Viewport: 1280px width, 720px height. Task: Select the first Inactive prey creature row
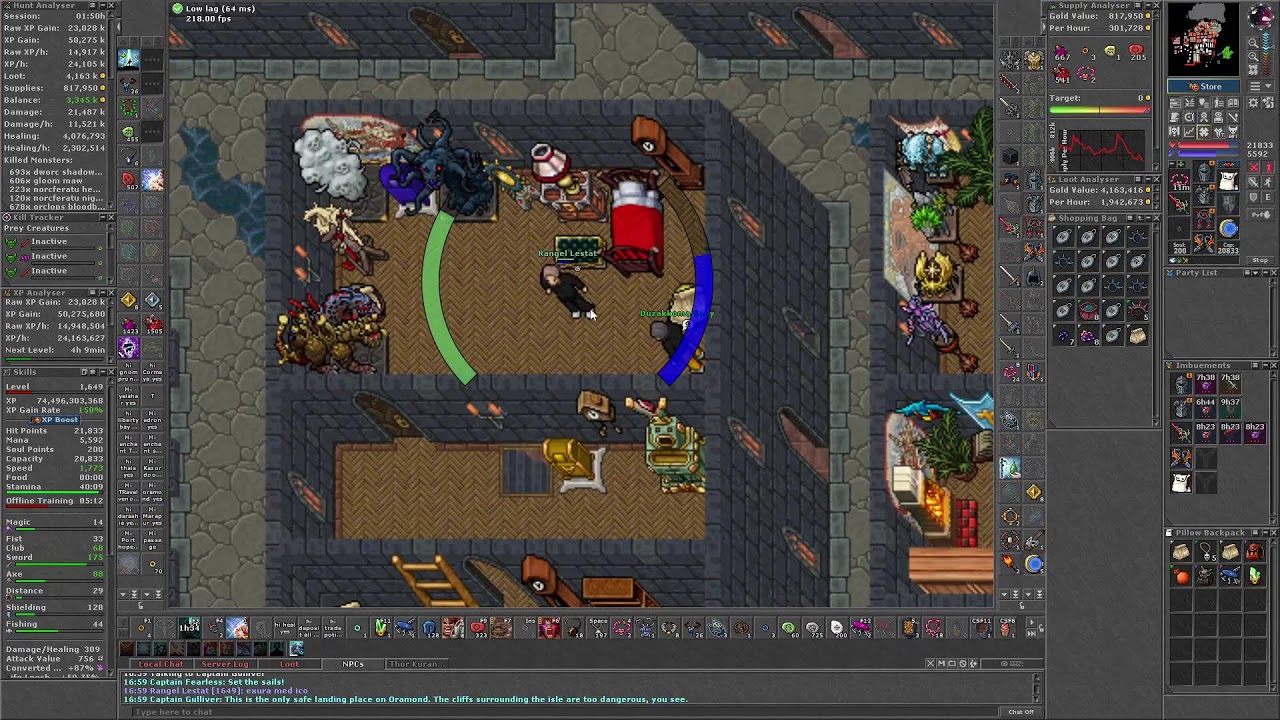point(52,242)
